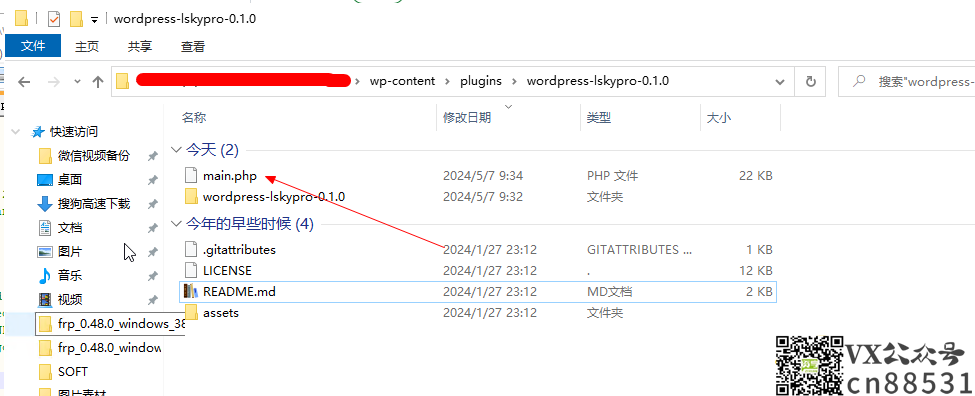Image resolution: width=975 pixels, height=396 pixels.
Task: Select the wordpress-lskypro-0.1.0 folder icon in file list
Action: [x=192, y=197]
